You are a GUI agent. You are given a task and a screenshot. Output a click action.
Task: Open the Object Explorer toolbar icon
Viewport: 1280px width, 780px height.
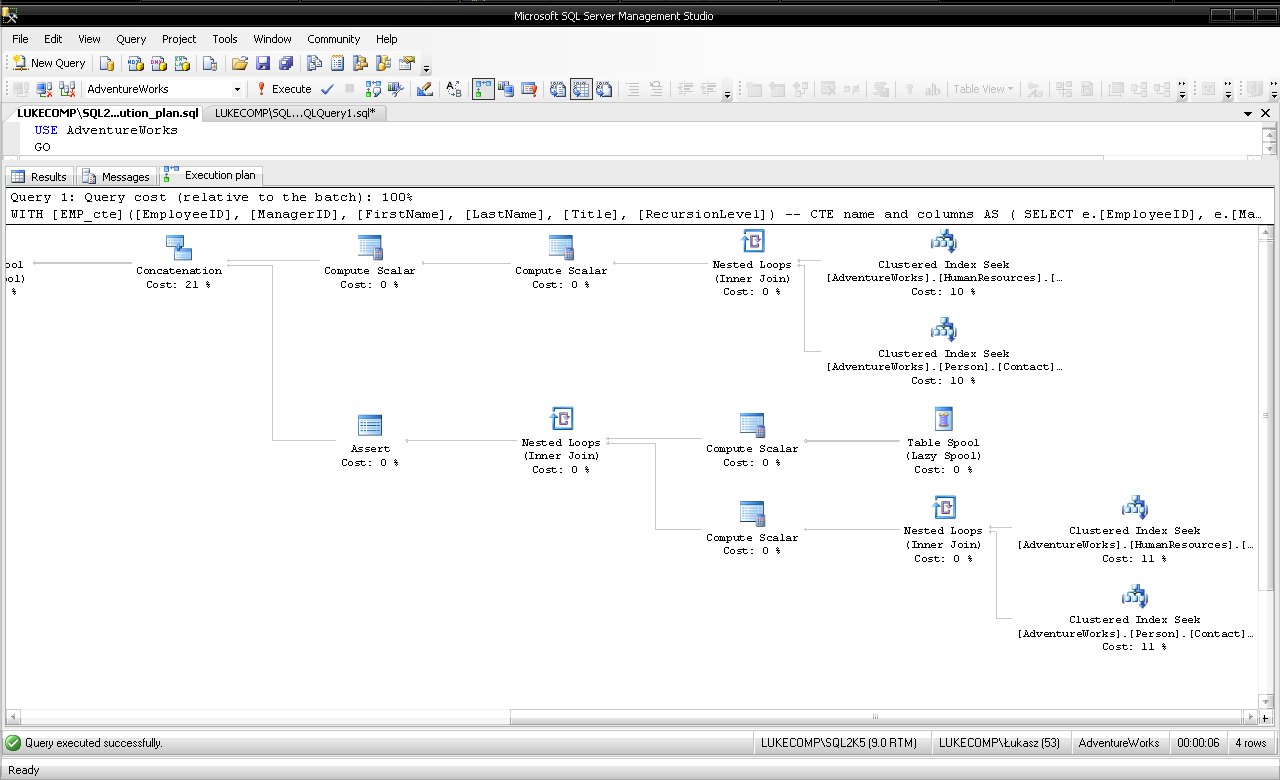[360, 63]
